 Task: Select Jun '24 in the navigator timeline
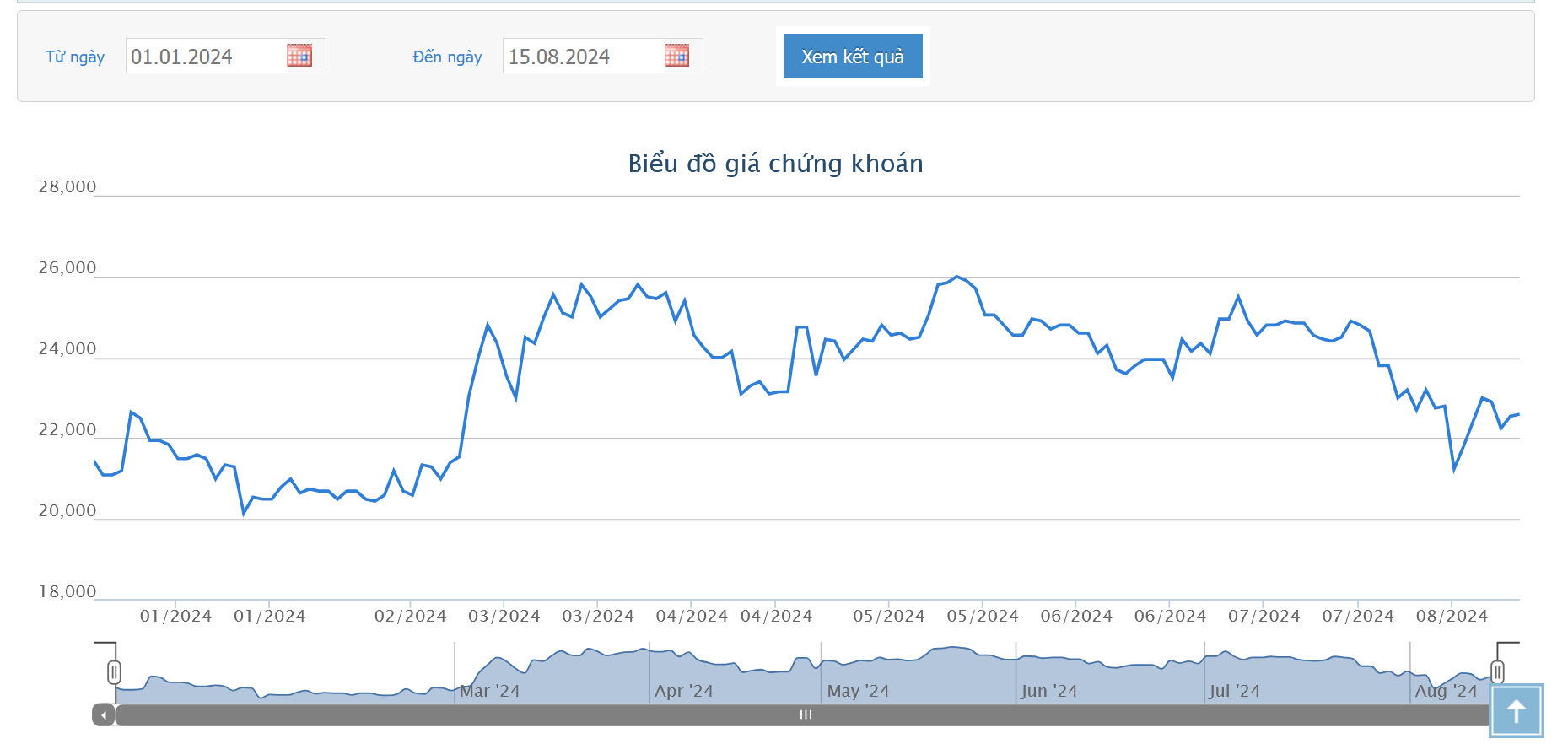point(1048,691)
